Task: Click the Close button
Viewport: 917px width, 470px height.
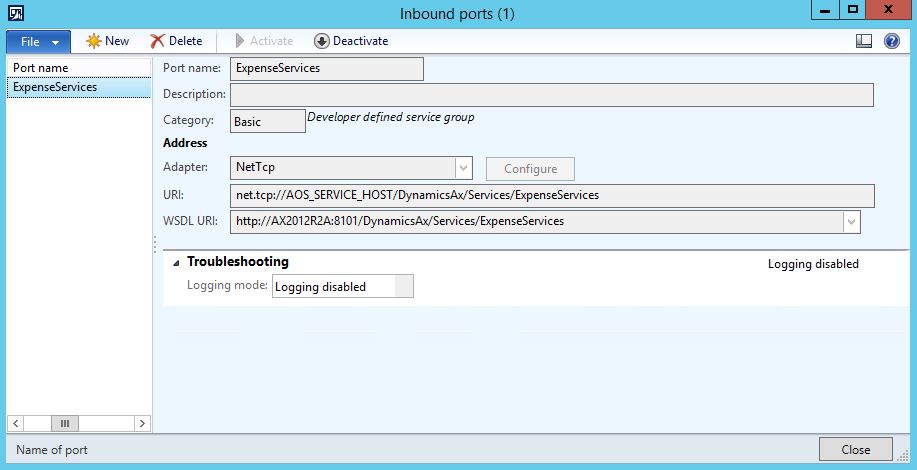Action: (x=856, y=450)
